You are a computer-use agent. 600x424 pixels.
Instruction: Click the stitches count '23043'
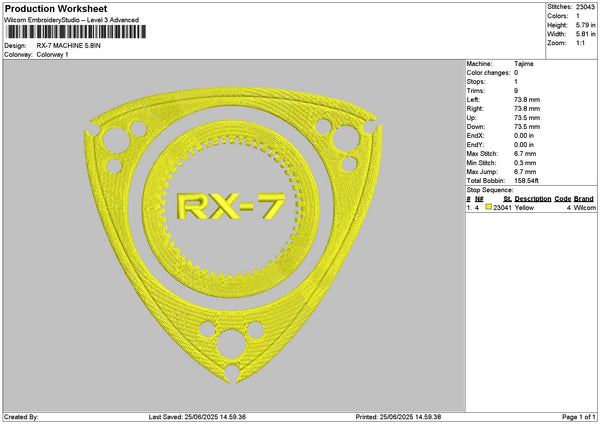click(585, 7)
